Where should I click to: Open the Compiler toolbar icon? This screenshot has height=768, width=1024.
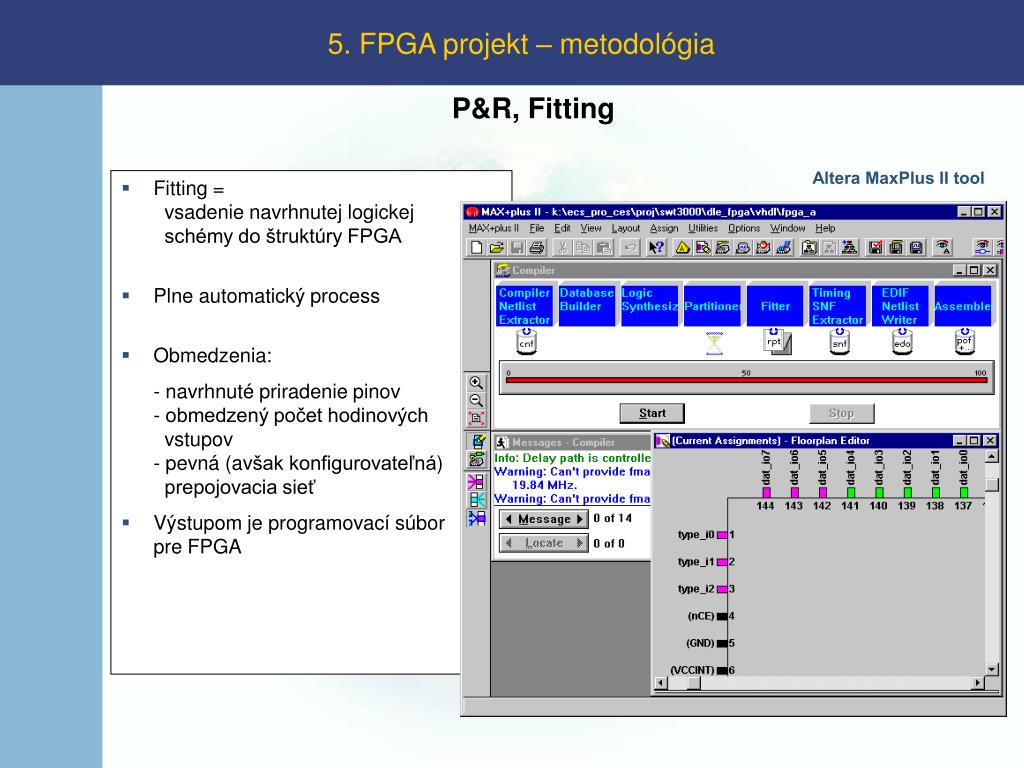722,248
